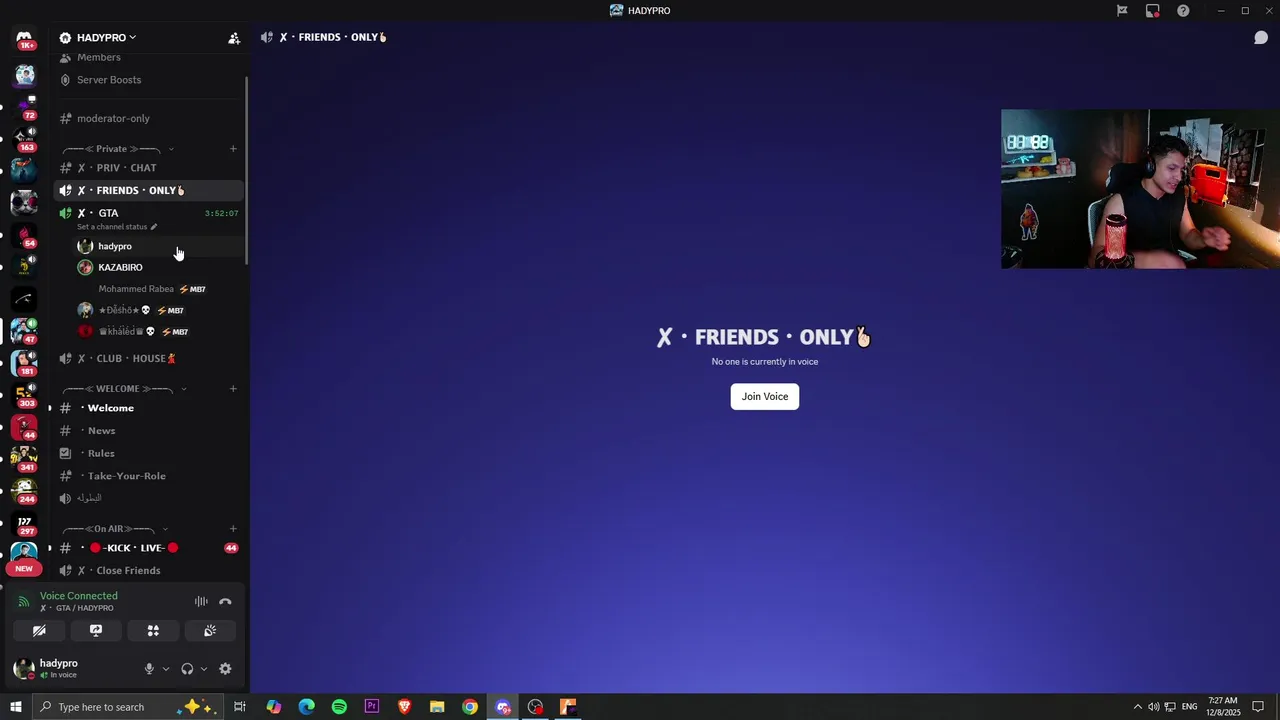Image resolution: width=1280 pixels, height=720 pixels.
Task: Open Premiere Pro from the taskbar
Action: coord(372,707)
